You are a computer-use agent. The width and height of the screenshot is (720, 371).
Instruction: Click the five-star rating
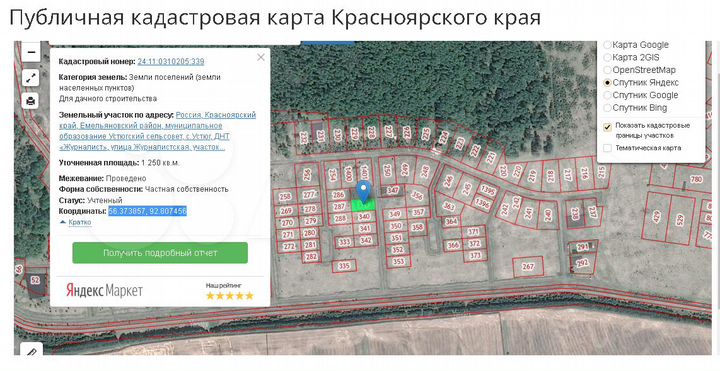[x=230, y=296]
